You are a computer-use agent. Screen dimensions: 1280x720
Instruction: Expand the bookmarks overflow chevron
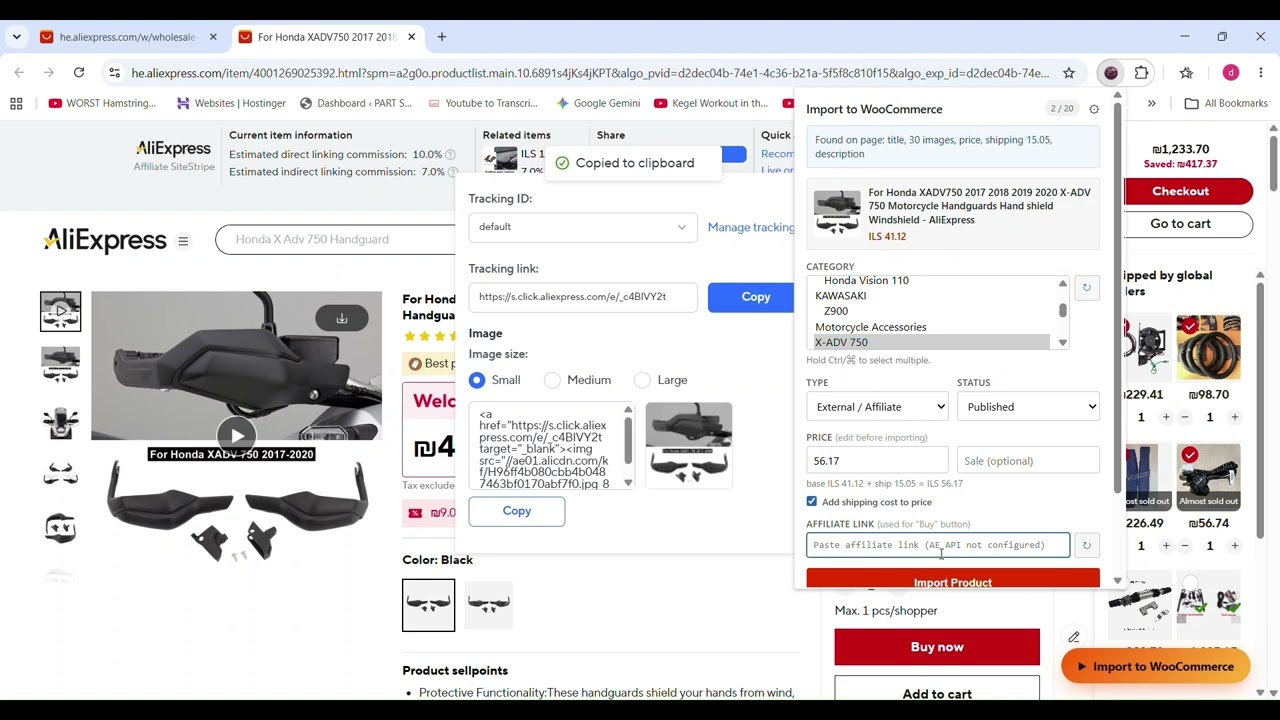pyautogui.click(x=1152, y=103)
